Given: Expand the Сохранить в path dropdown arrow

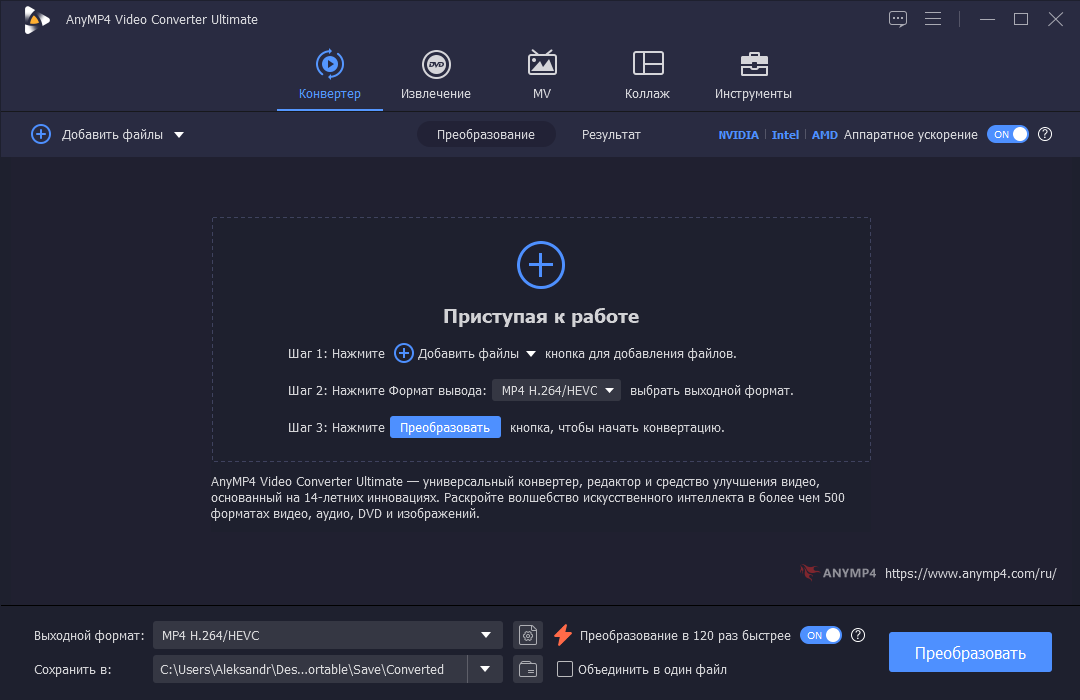Looking at the screenshot, I should coord(485,669).
